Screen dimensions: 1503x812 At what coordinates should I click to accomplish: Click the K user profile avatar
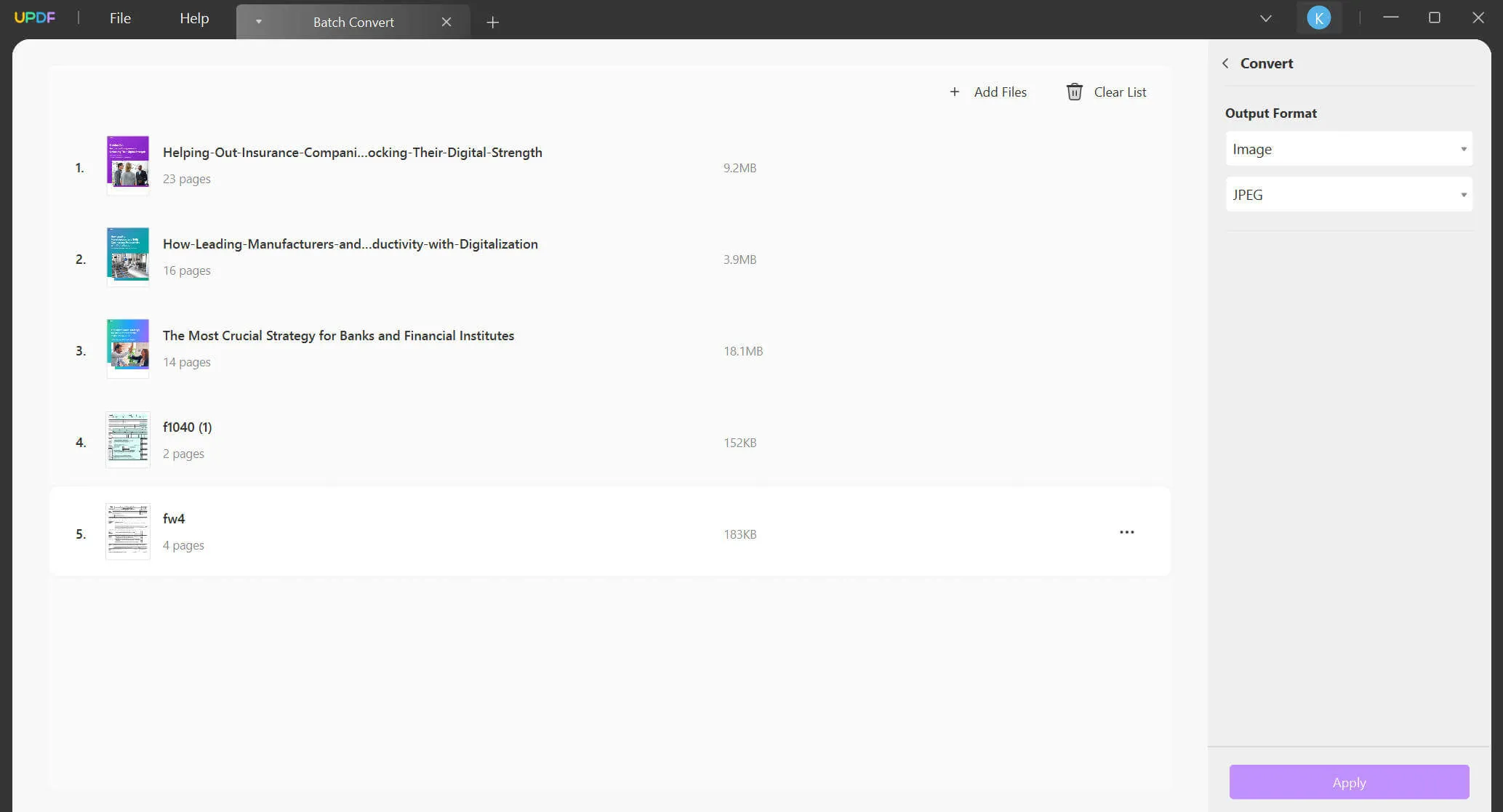tap(1318, 18)
